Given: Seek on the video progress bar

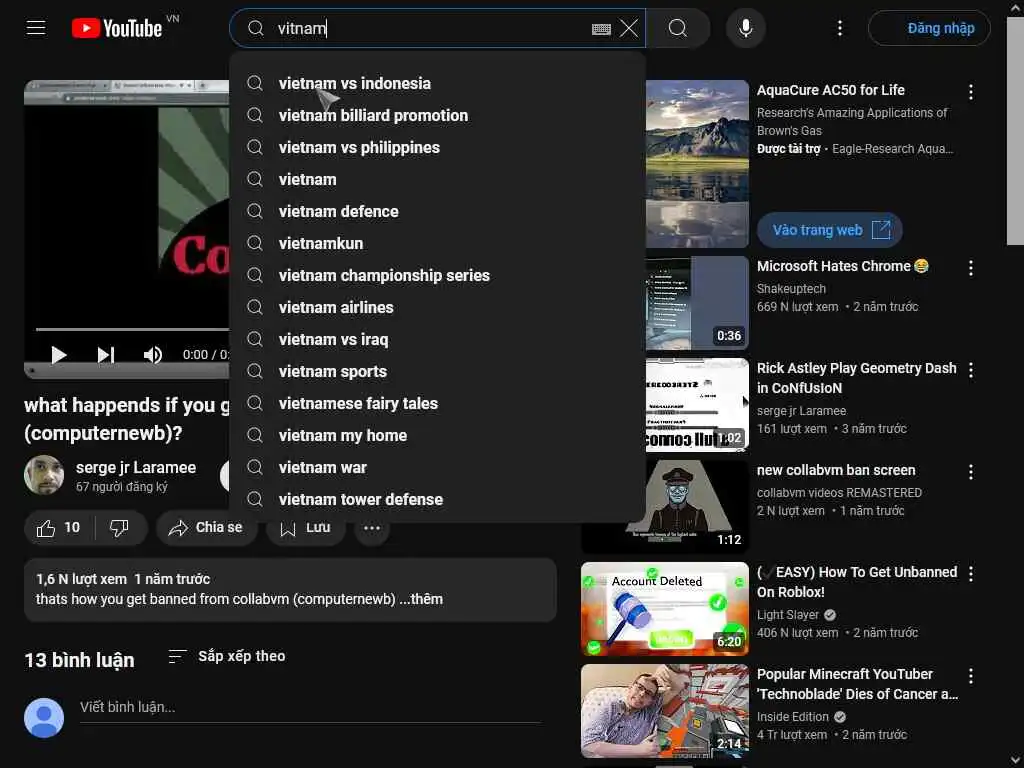Looking at the screenshot, I should click(133, 329).
